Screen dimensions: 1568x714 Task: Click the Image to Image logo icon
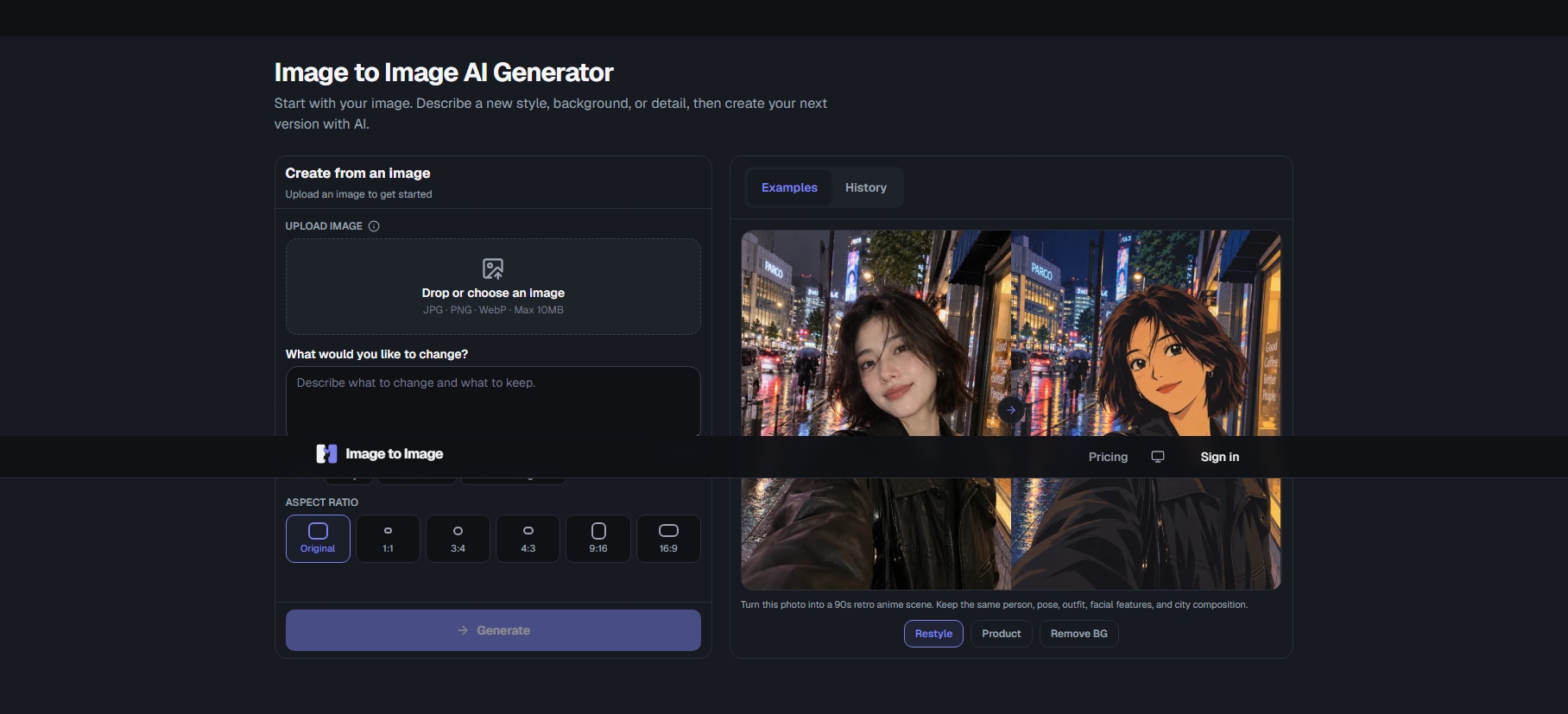[x=326, y=454]
